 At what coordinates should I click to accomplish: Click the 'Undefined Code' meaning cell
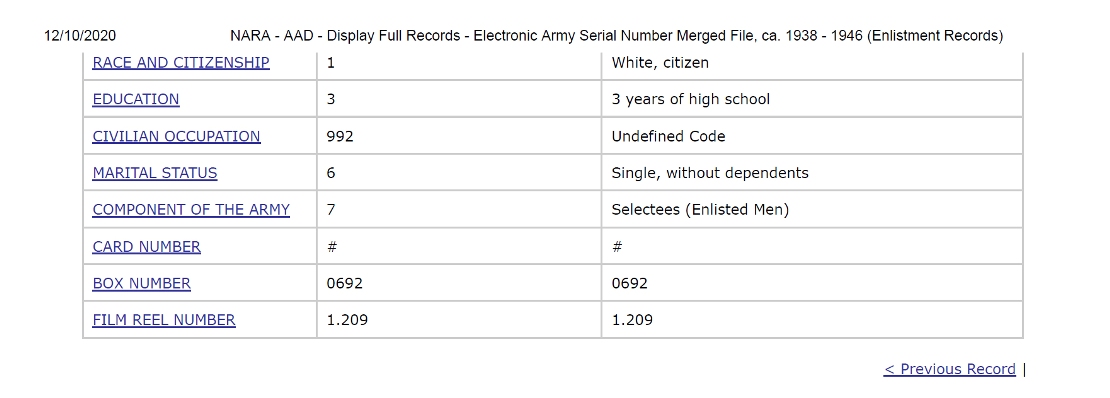click(812, 136)
